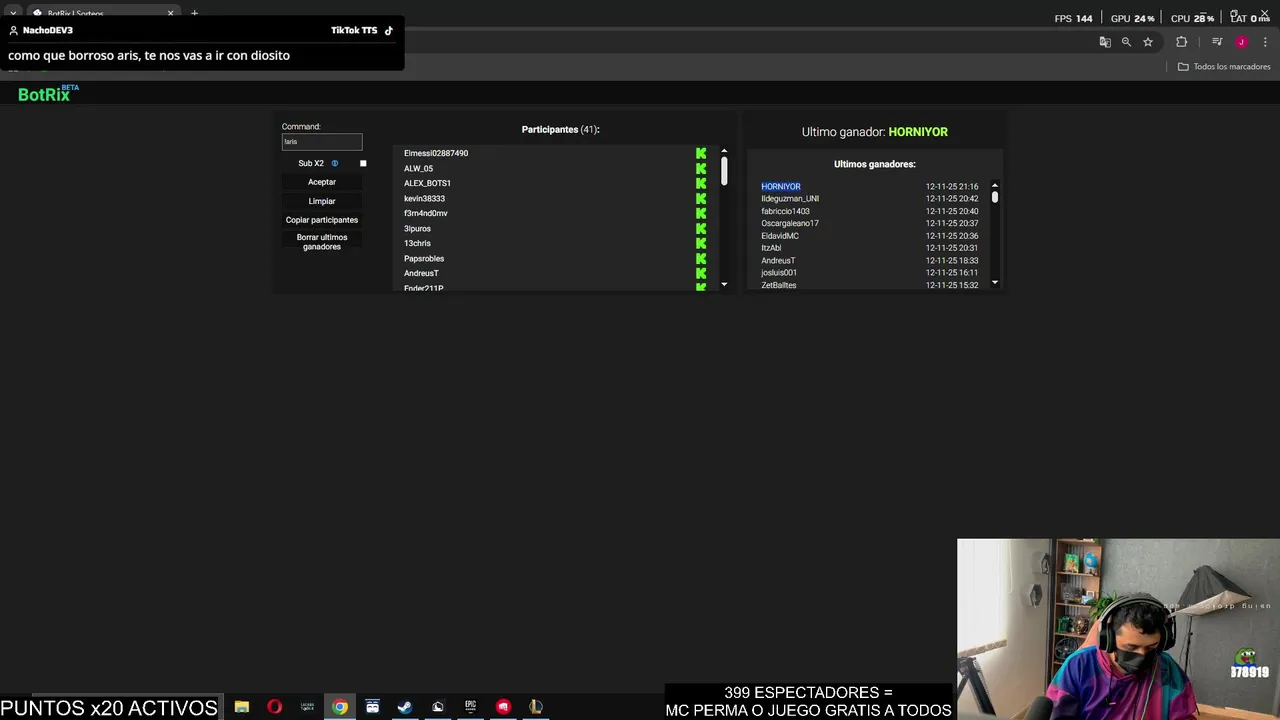Click the Sub X2 info icon
Screen dimensions: 1280x720
point(335,163)
